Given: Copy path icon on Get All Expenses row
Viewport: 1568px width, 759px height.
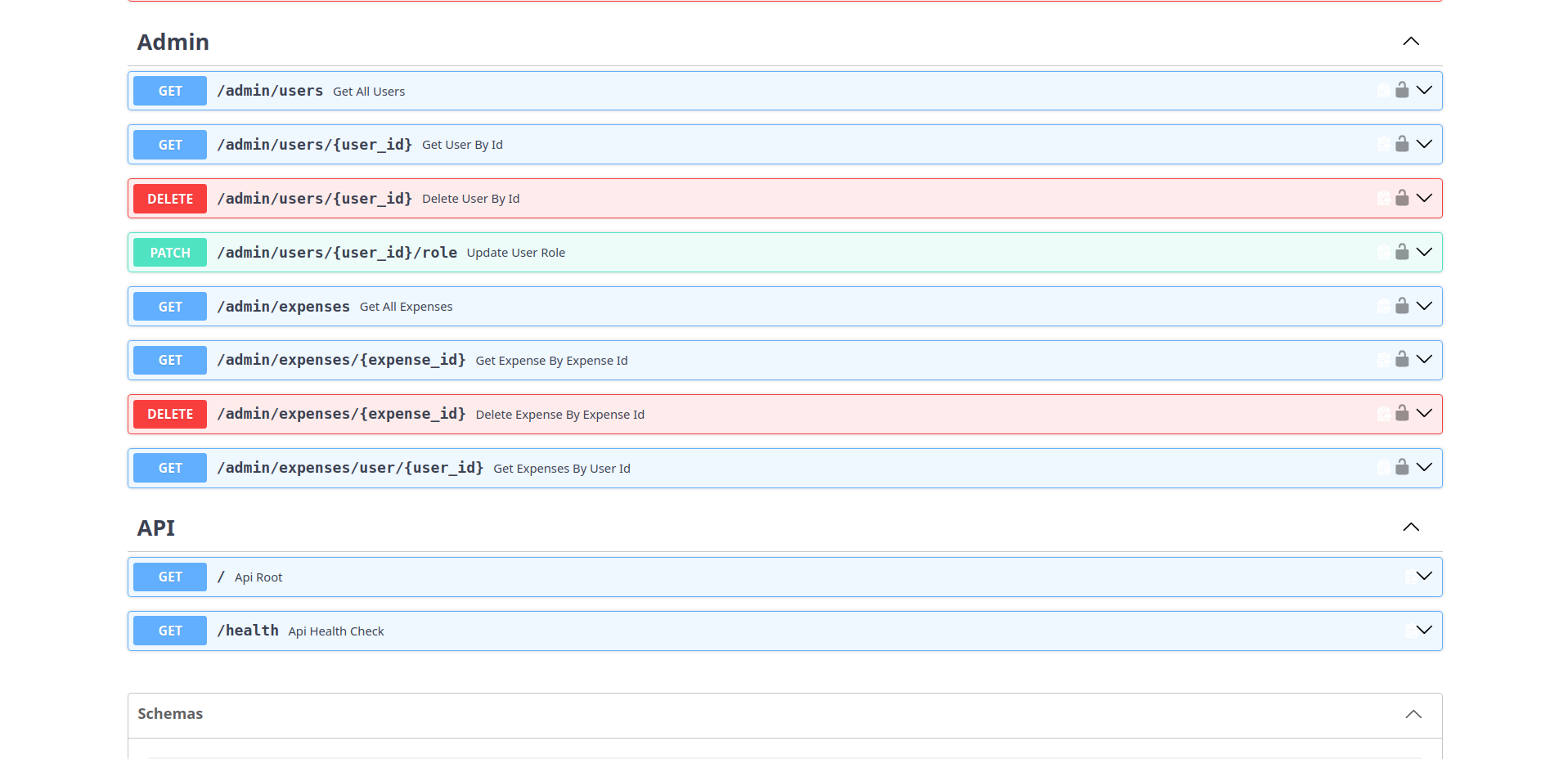Looking at the screenshot, I should [1383, 306].
